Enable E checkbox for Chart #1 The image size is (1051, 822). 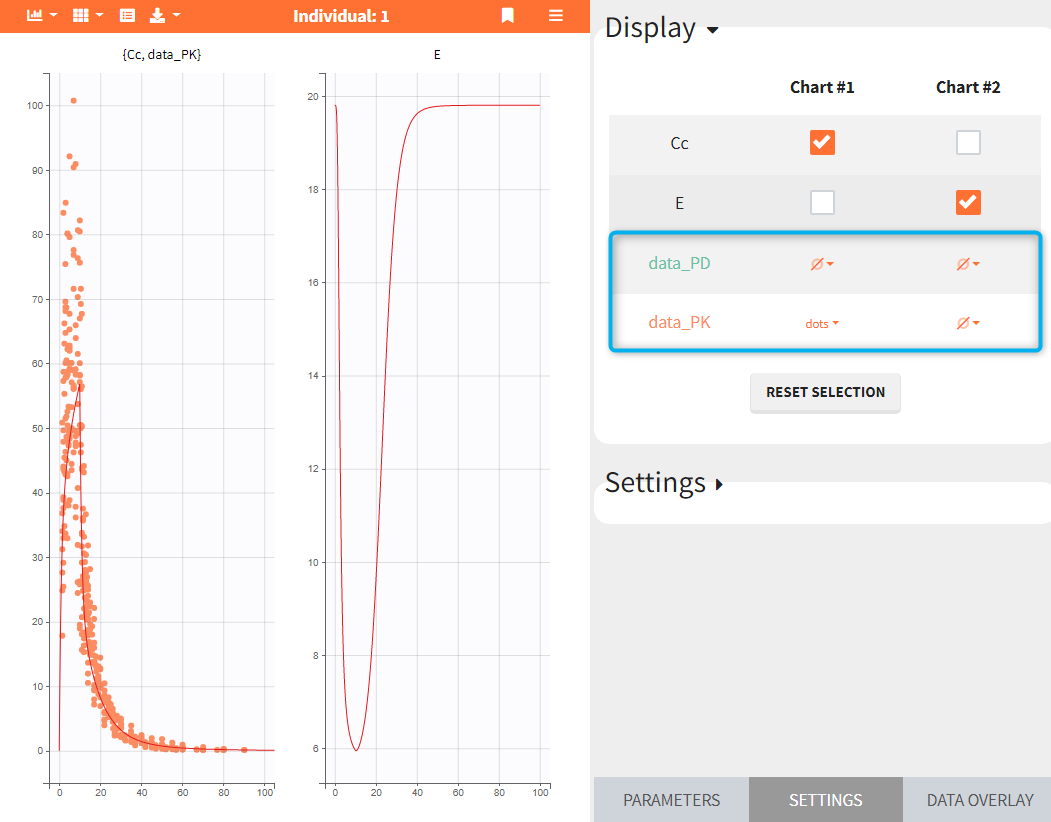tap(822, 203)
